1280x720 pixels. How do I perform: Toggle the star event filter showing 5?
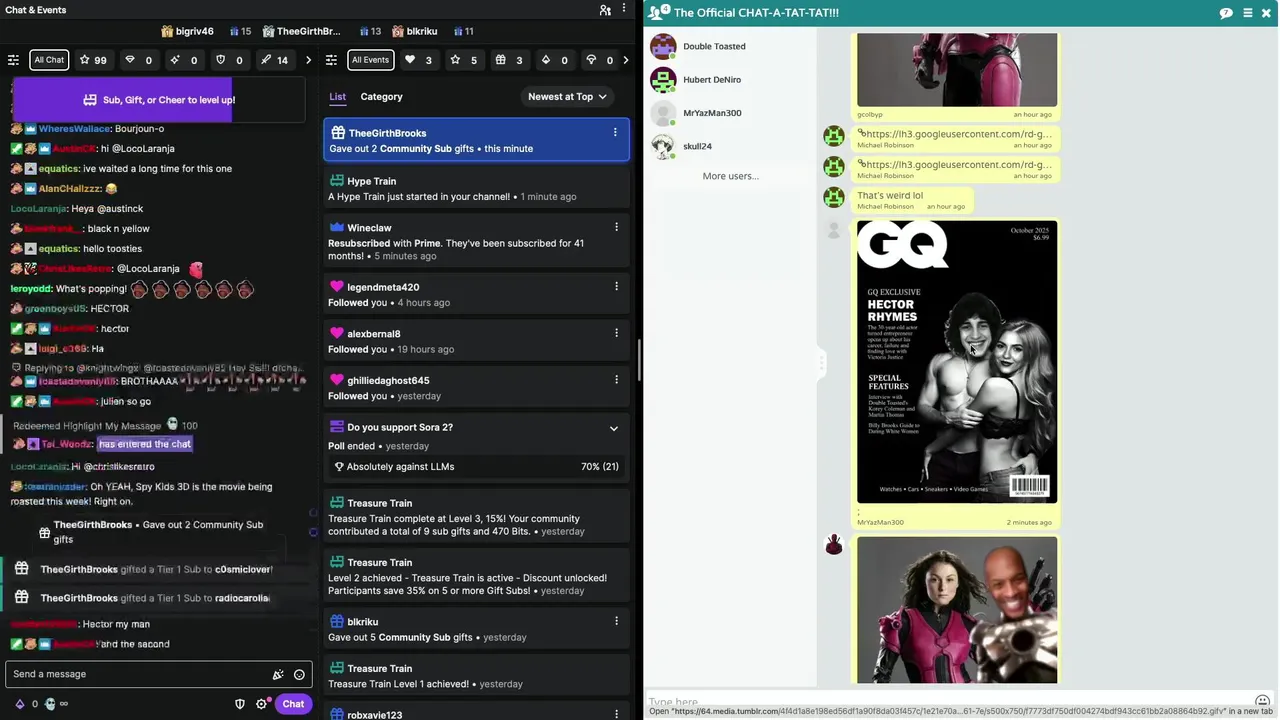[x=464, y=60]
